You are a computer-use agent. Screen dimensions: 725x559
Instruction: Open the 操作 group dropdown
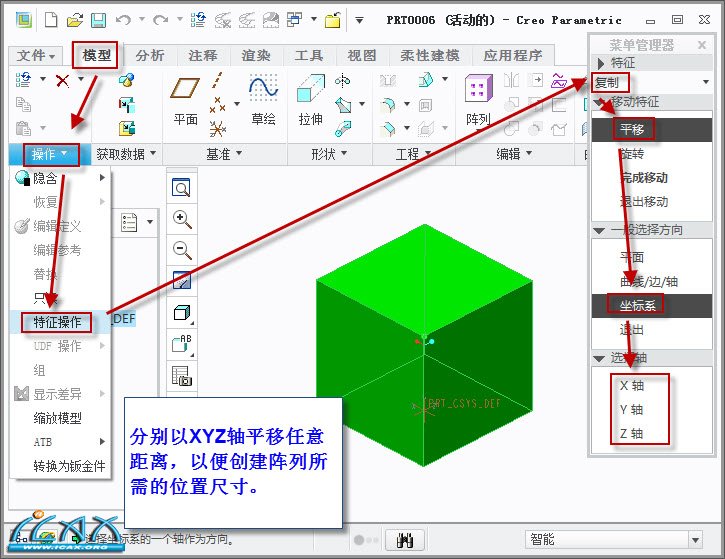coord(49,154)
